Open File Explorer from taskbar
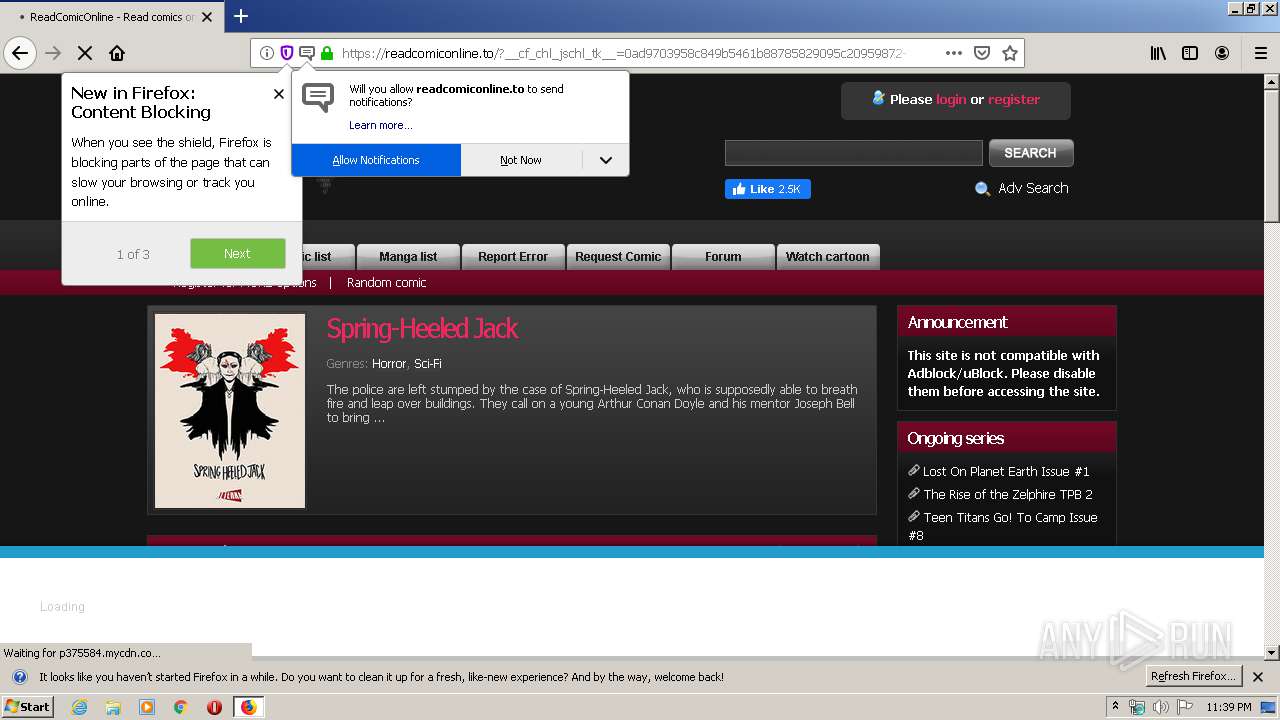 coord(113,707)
